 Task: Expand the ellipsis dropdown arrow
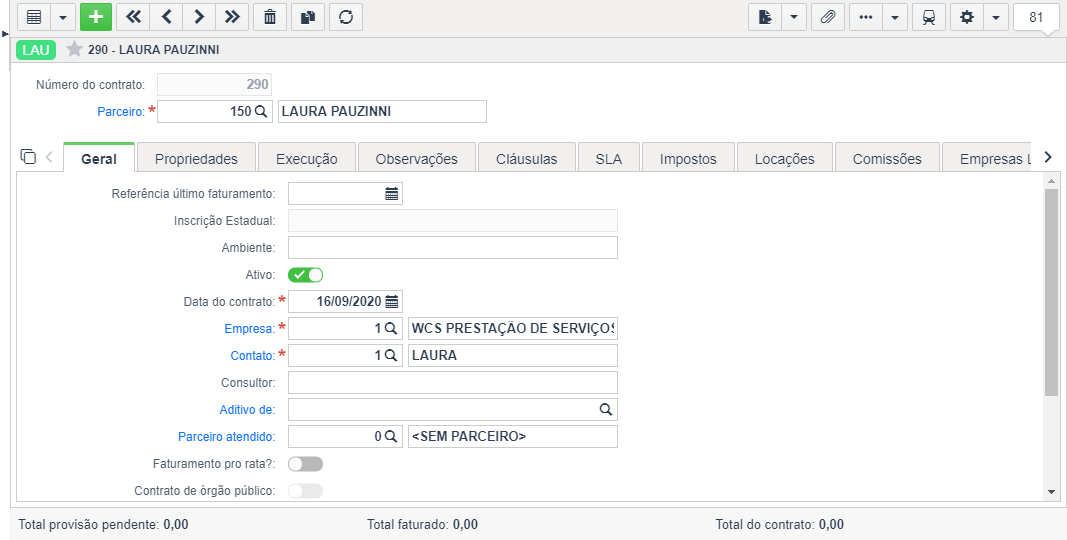(x=895, y=17)
